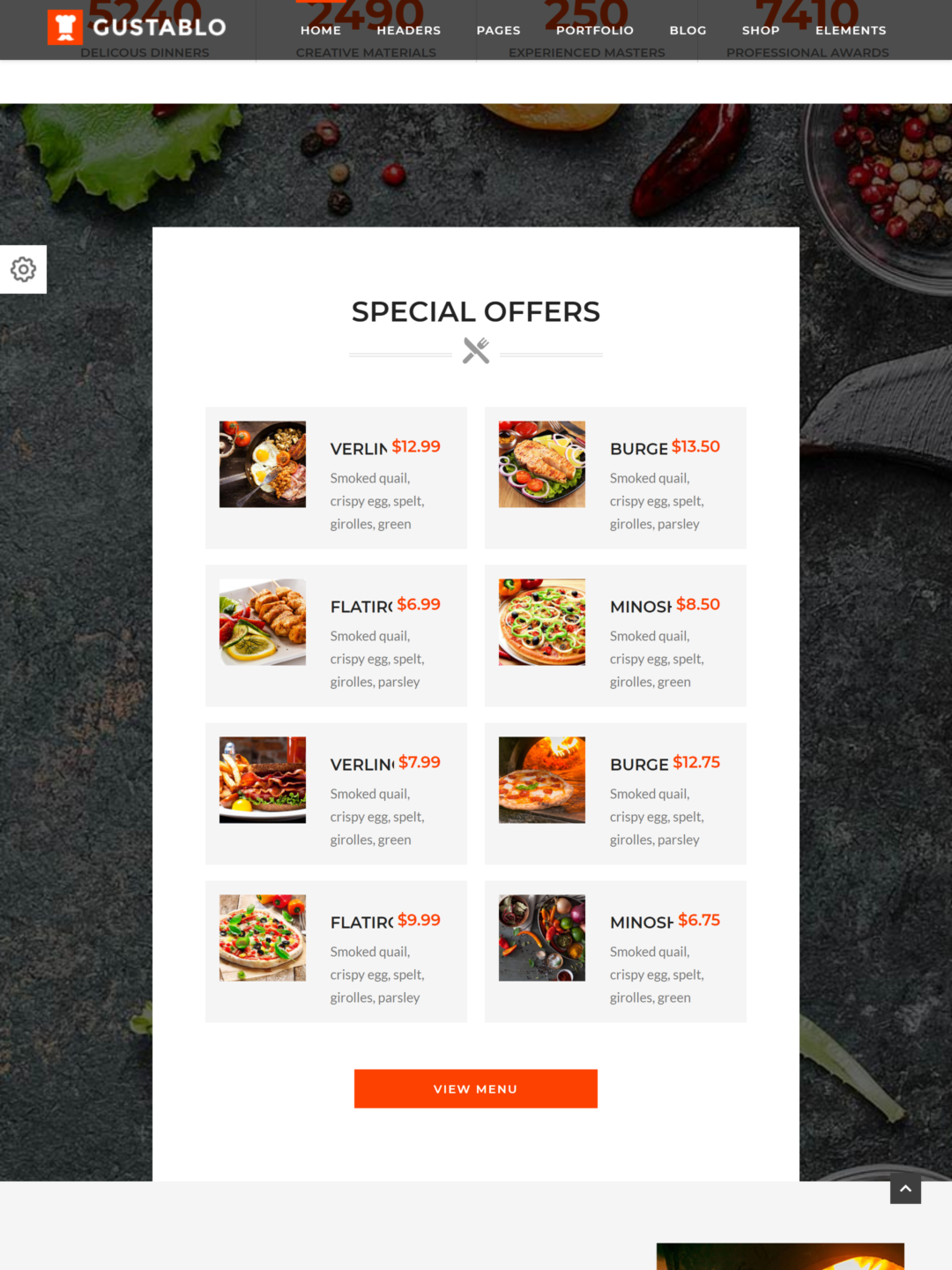
Task: Click the View Menu button
Action: point(476,1088)
